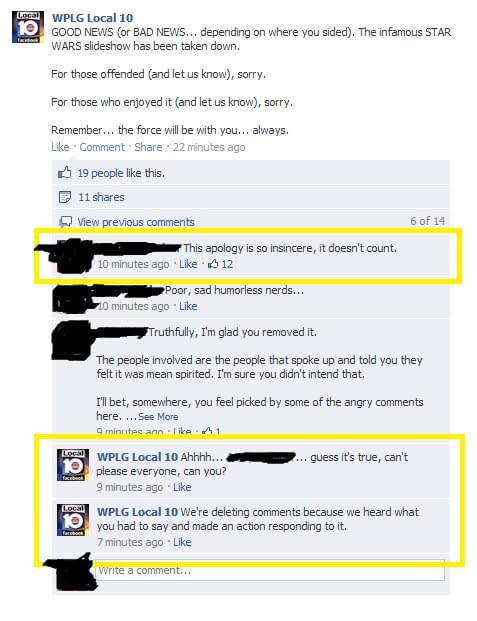The image size is (477, 621).
Task: Click the shares note icon beside 11 shares
Action: tap(65, 197)
